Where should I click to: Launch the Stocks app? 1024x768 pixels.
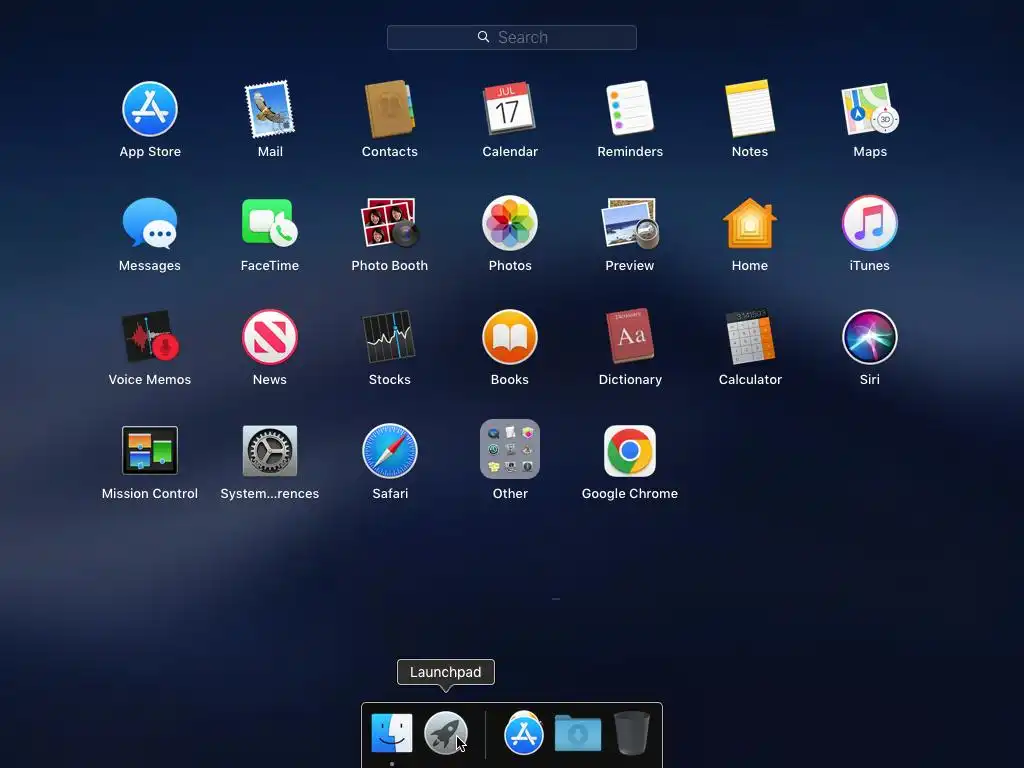coord(389,337)
